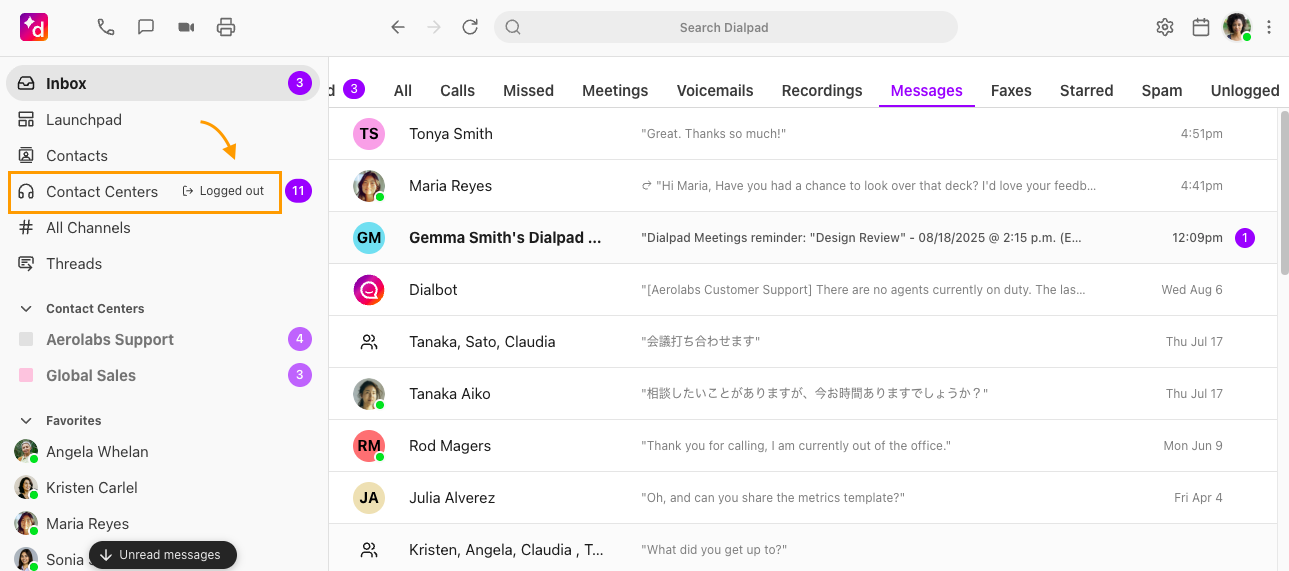This screenshot has height=571, width=1289.
Task: Switch to the Faxes tab
Action: (x=1011, y=90)
